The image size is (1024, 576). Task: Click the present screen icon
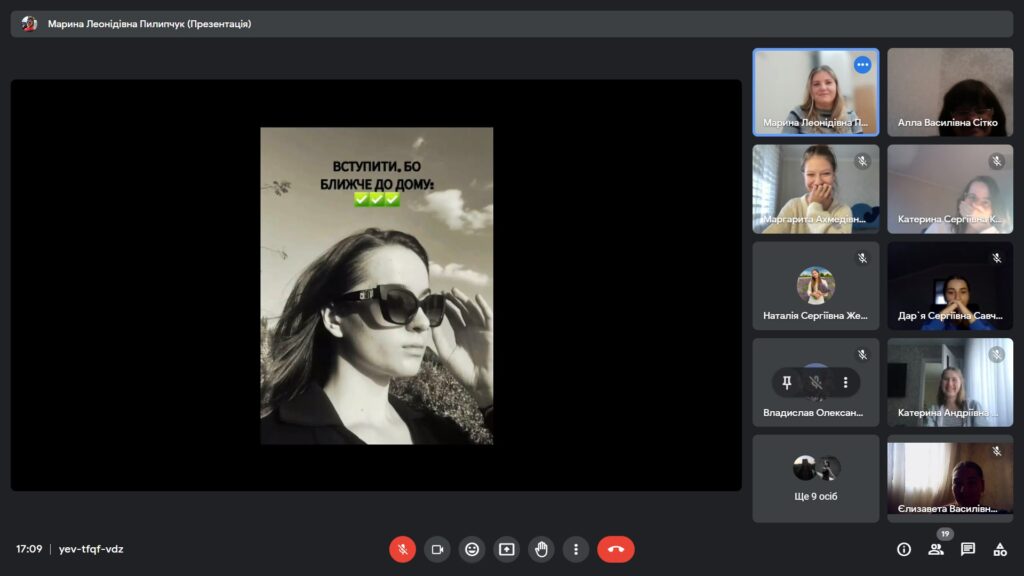click(x=507, y=549)
